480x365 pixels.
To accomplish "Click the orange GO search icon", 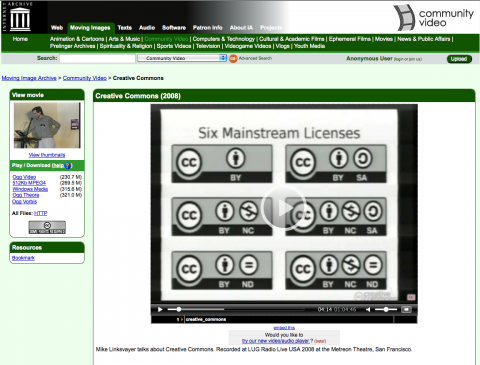I will [233, 58].
